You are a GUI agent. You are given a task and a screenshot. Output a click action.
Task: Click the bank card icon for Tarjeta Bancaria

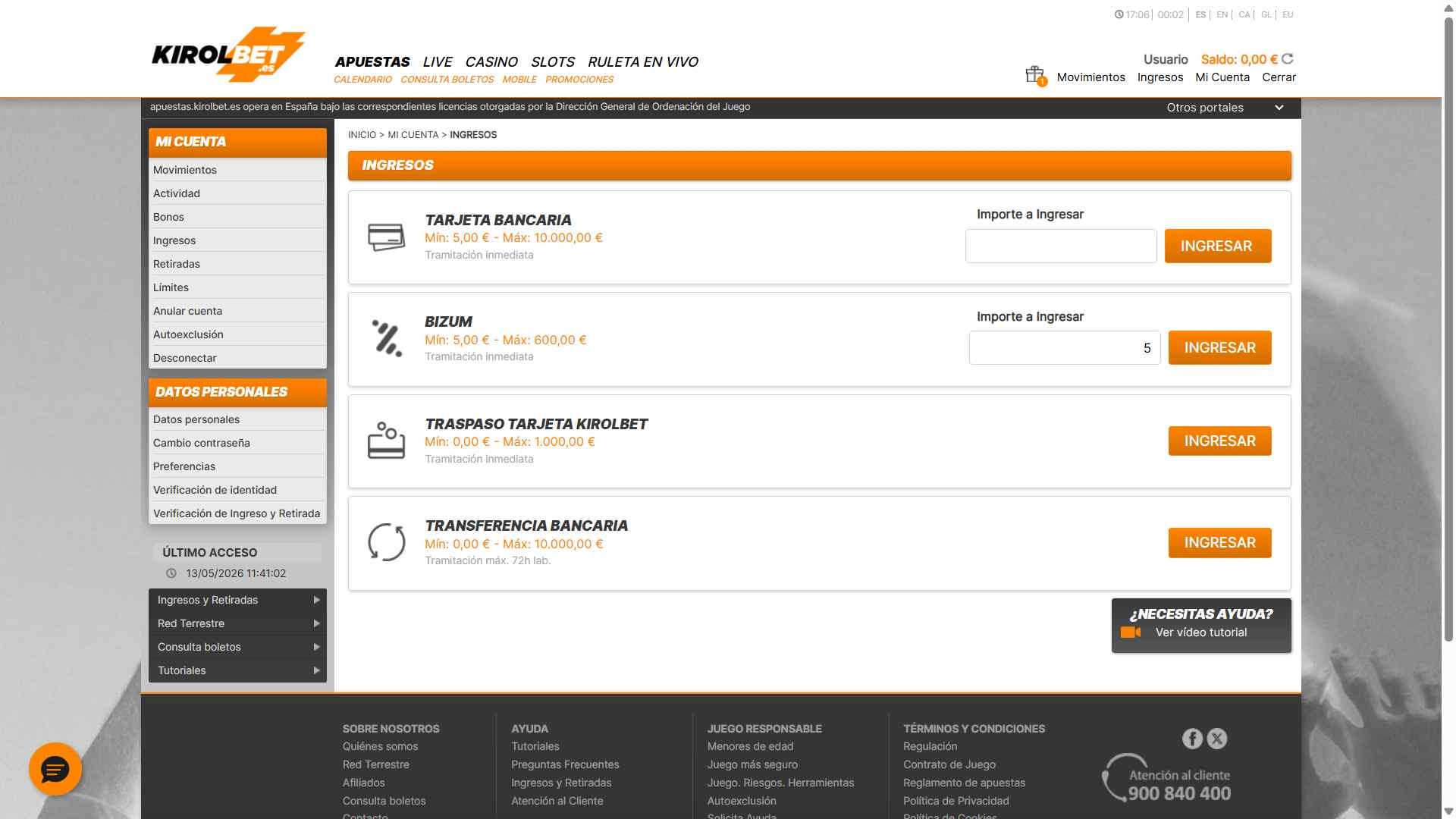386,237
